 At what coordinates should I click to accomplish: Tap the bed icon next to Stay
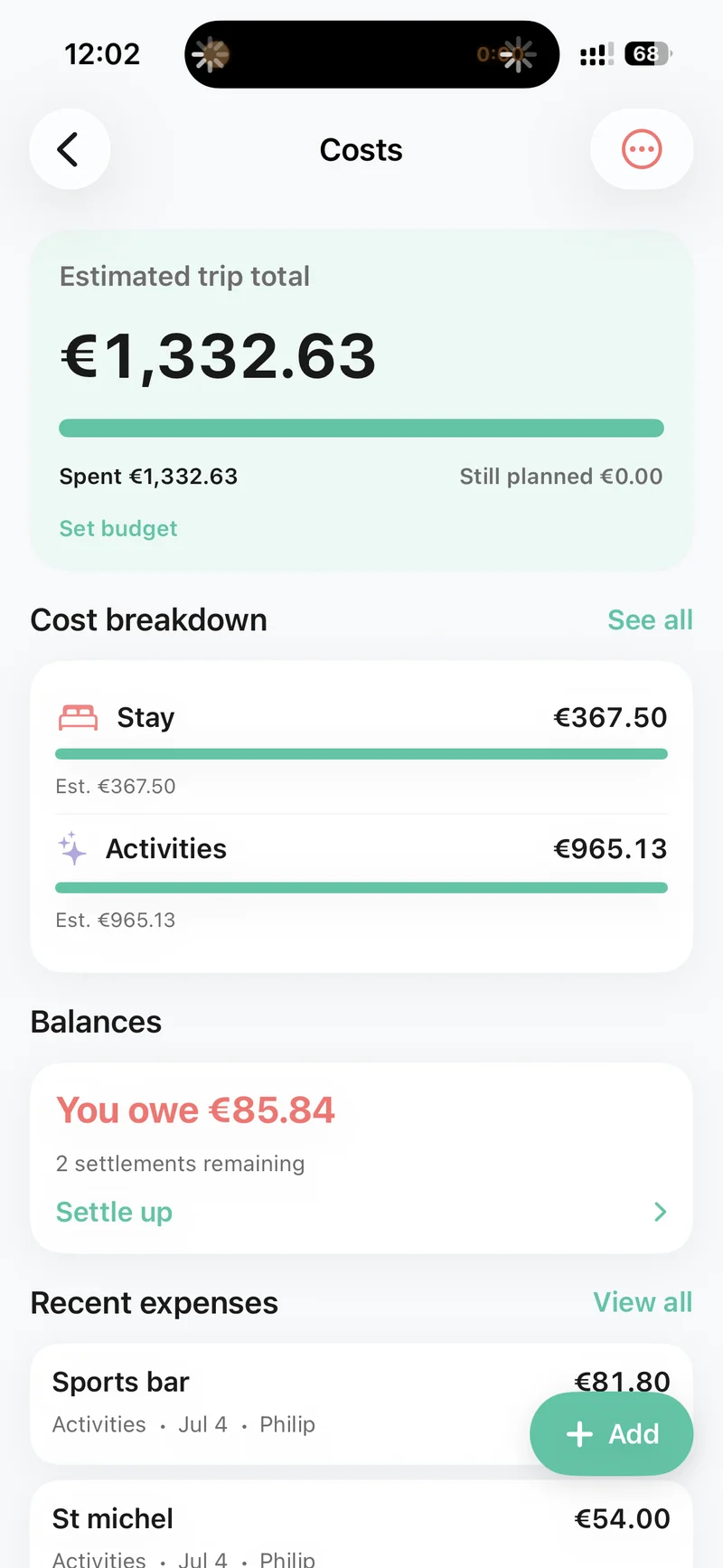coord(79,717)
